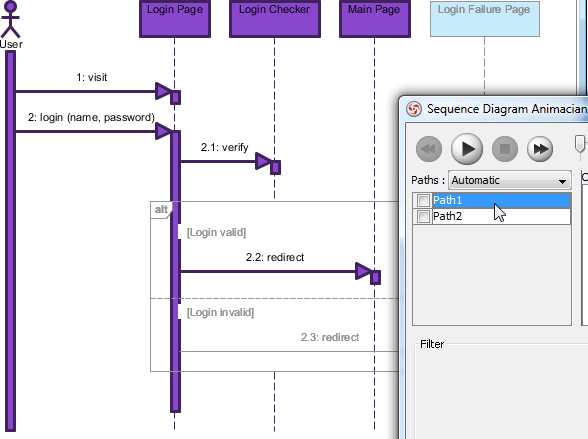Click the Sequence Diagram Animation window icon

point(414,109)
